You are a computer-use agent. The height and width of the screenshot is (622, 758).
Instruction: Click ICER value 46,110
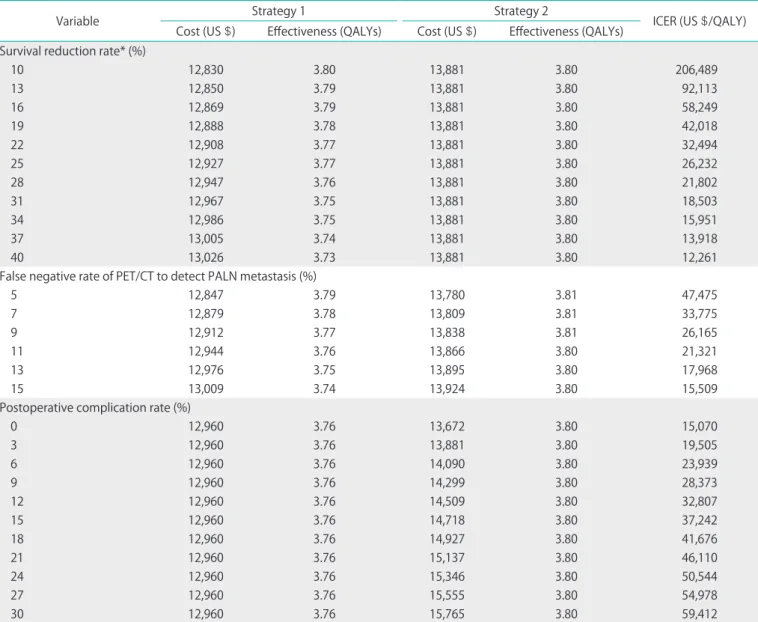[700, 558]
